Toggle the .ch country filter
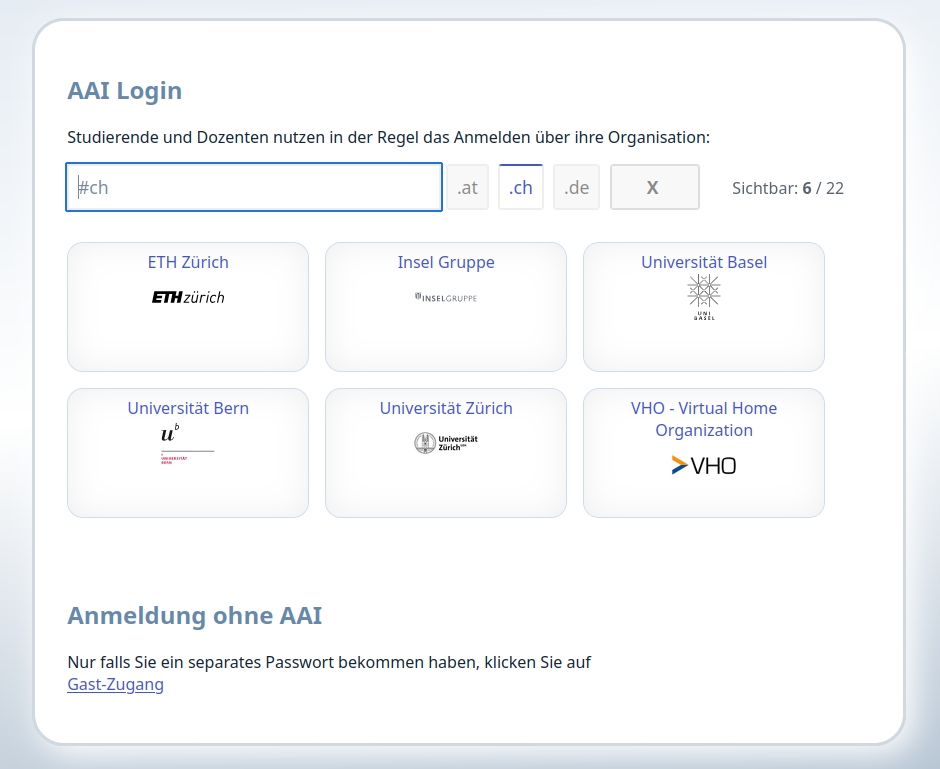Image resolution: width=940 pixels, height=769 pixels. 520,188
